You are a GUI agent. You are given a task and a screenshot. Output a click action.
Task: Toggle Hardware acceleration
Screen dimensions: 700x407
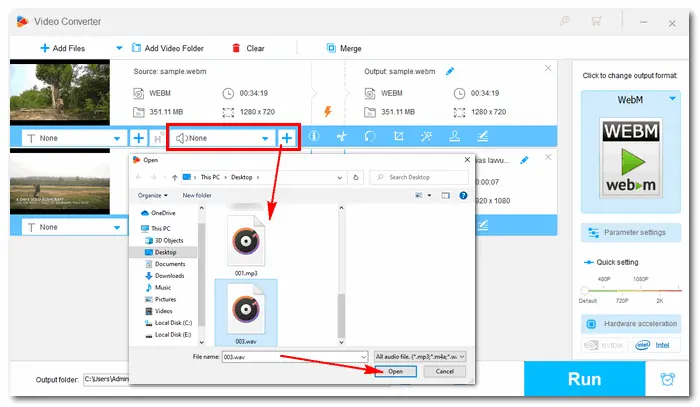point(630,324)
